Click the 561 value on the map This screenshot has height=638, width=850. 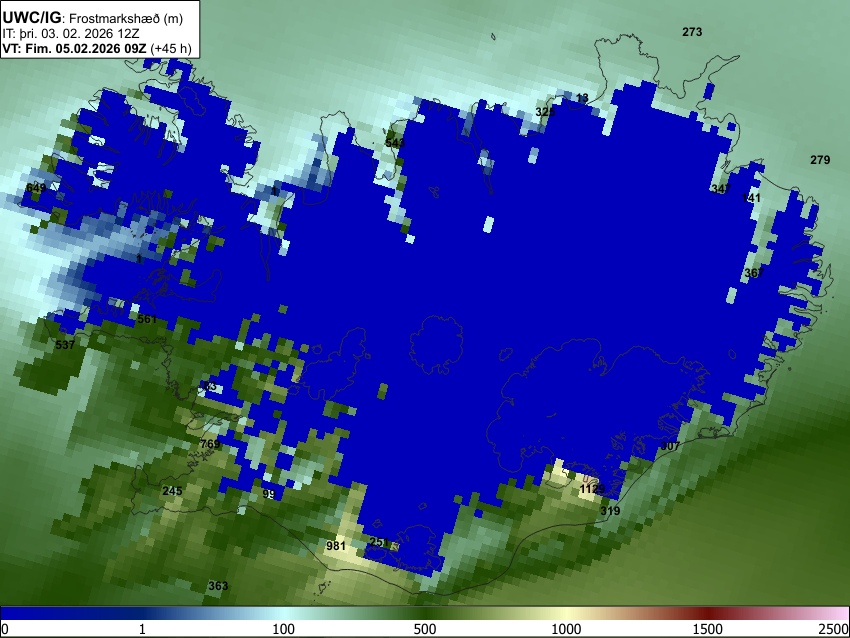pyautogui.click(x=146, y=319)
